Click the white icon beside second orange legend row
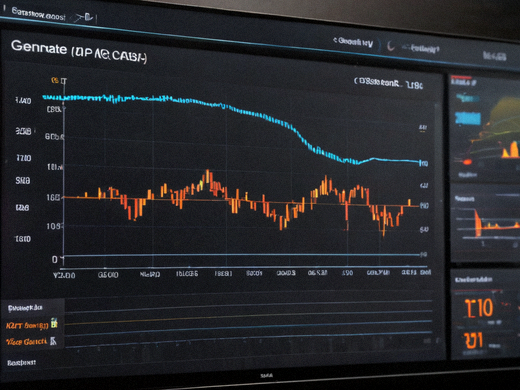520x390 pixels. click(53, 341)
